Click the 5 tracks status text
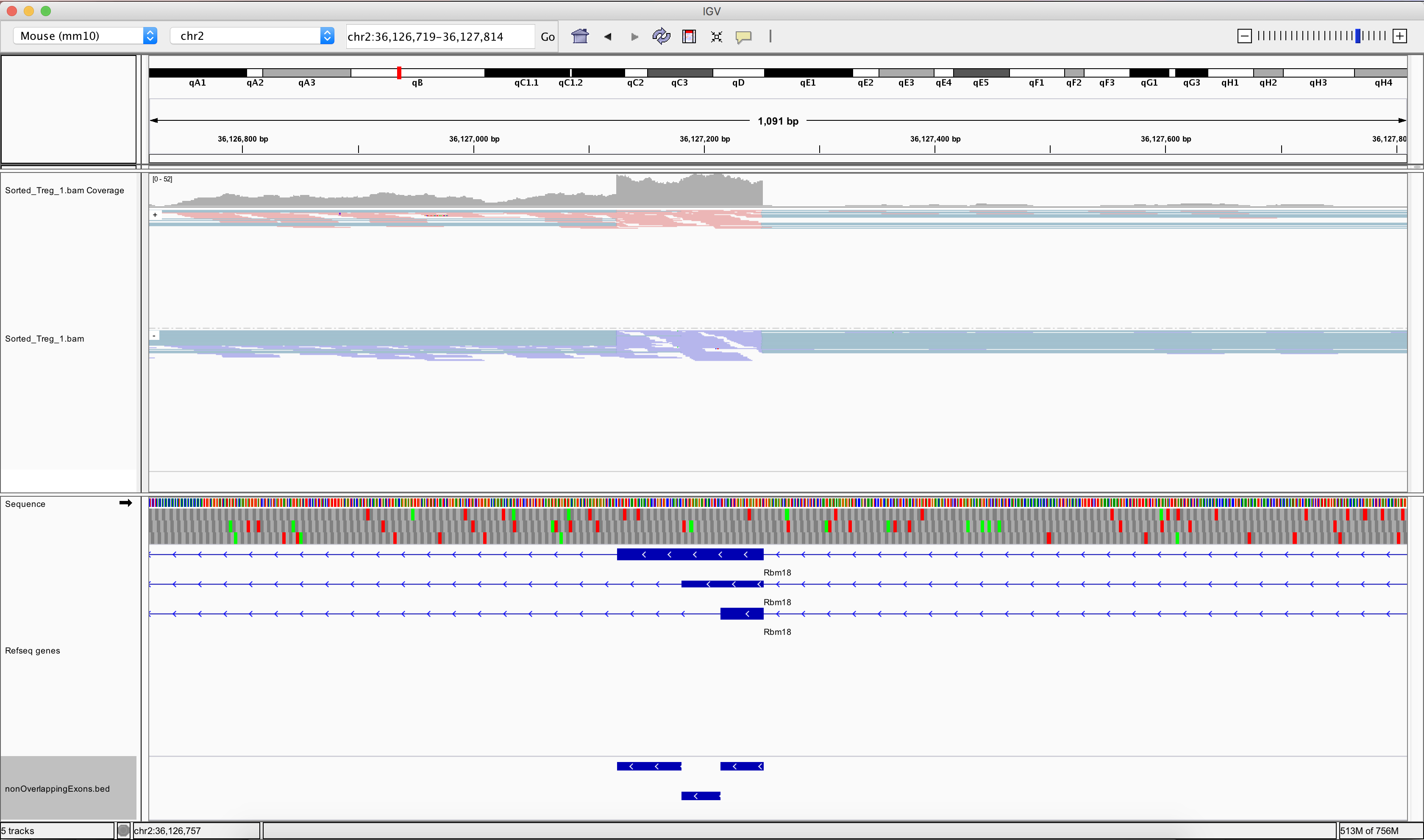The width and height of the screenshot is (1424, 840). click(x=18, y=830)
